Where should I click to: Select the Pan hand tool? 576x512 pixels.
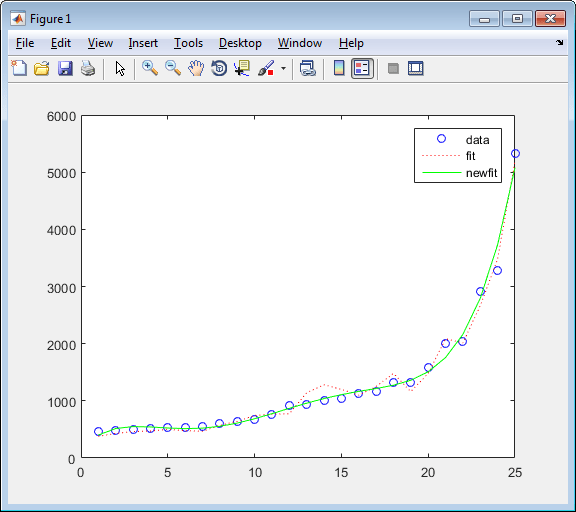coord(196,68)
